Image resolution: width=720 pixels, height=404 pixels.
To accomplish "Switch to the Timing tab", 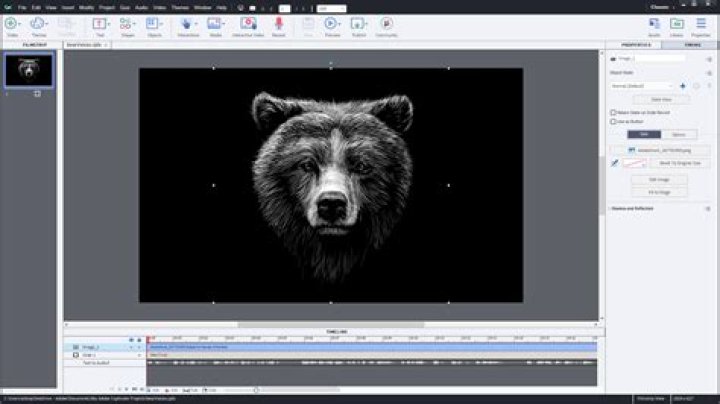I will (x=693, y=45).
